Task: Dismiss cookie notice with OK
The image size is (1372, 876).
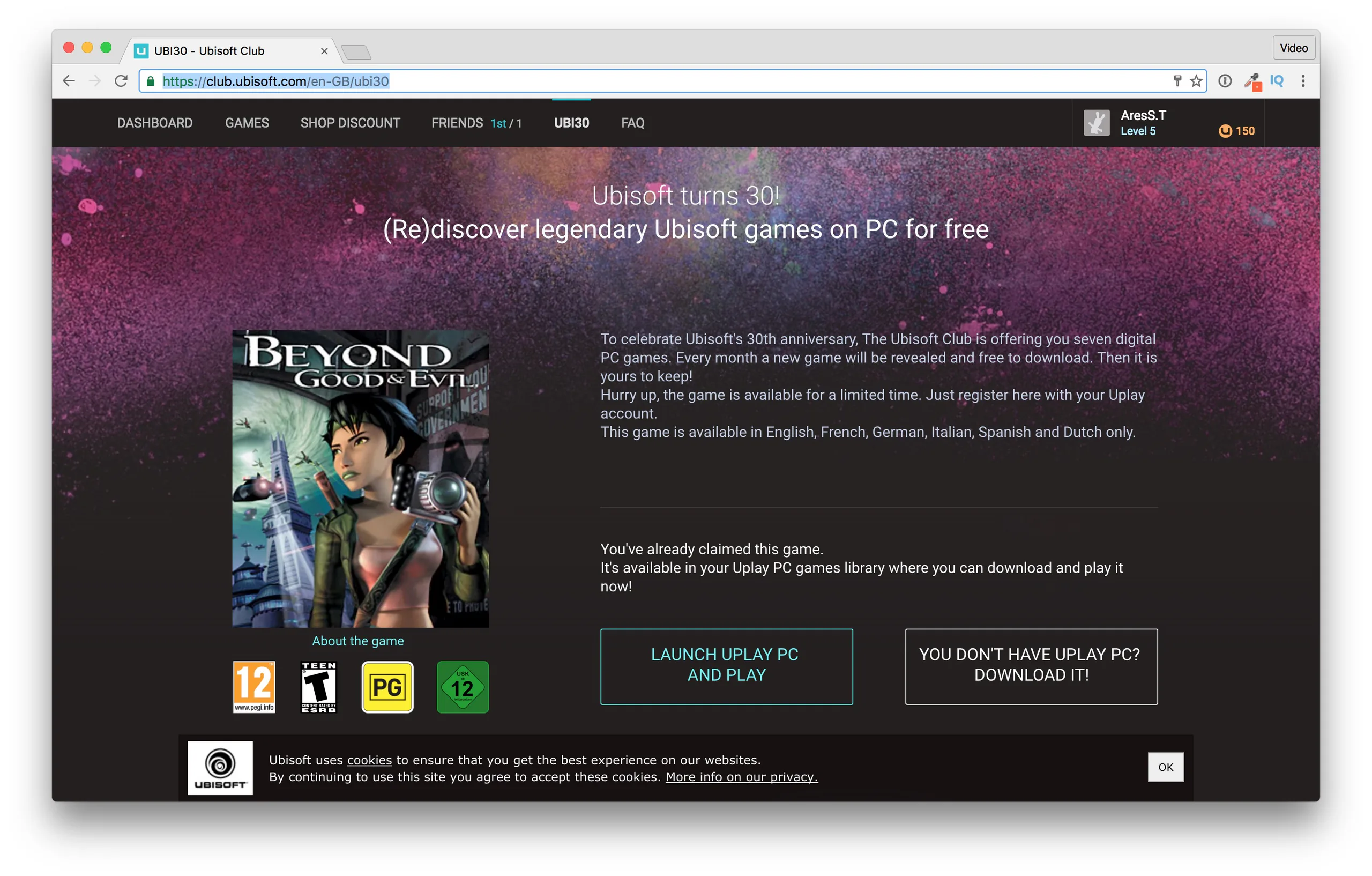Action: click(x=1165, y=767)
